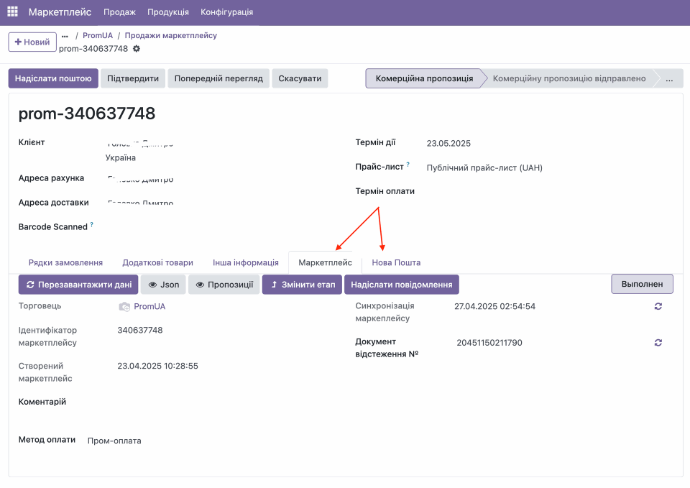
Task: Select Комерційну пропозицію відправлено stage
Action: pos(569,79)
